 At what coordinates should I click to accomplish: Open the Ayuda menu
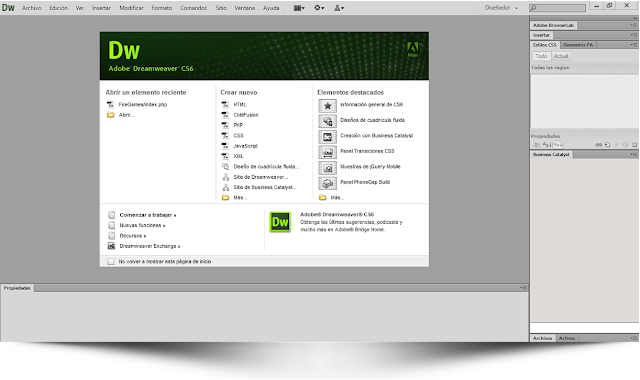pyautogui.click(x=271, y=8)
